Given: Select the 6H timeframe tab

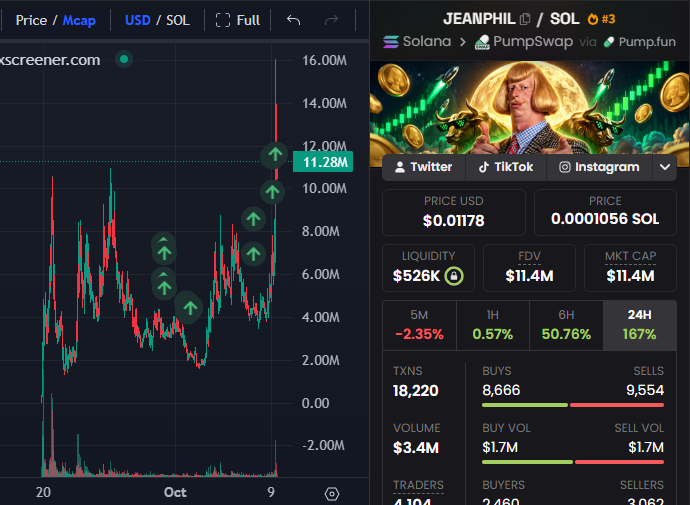Looking at the screenshot, I should coord(566,326).
